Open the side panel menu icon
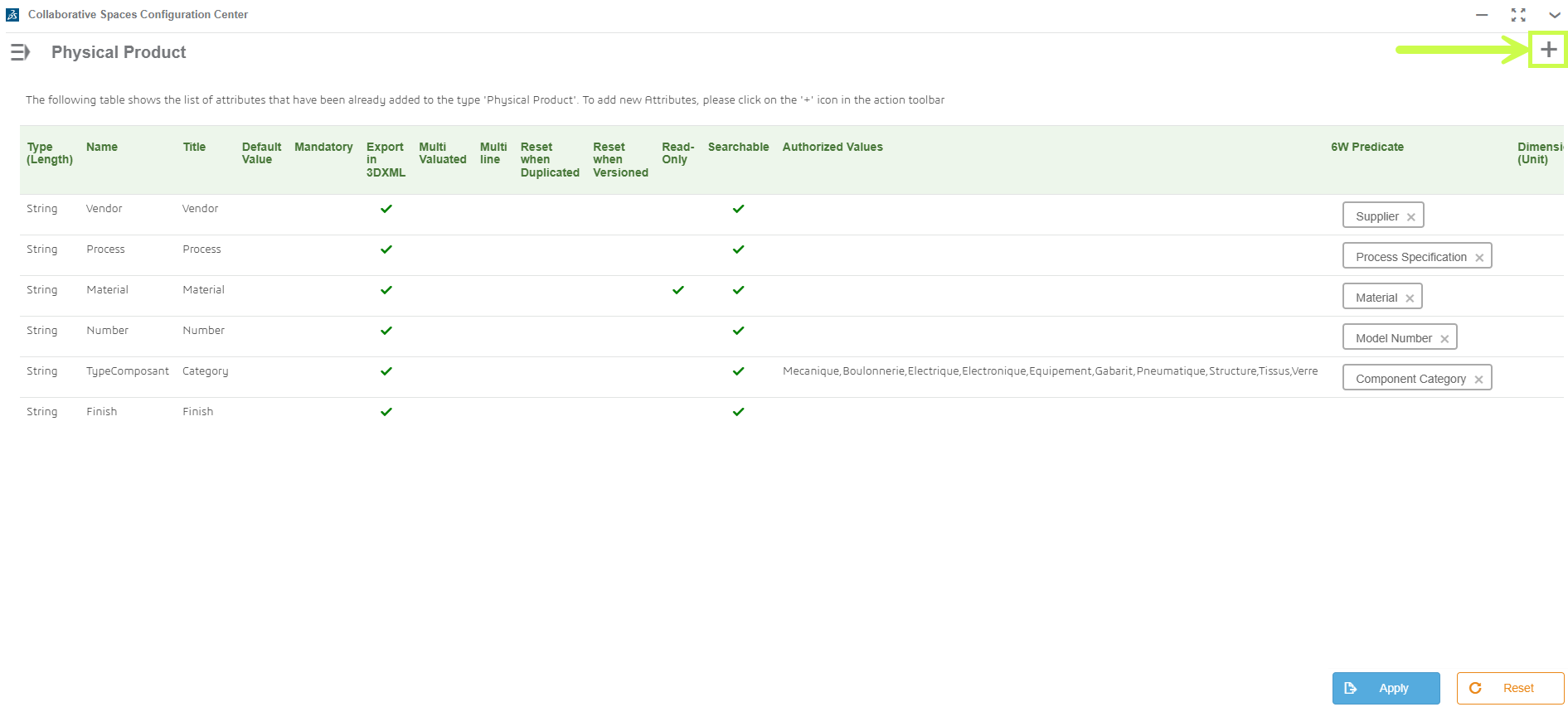The image size is (1568, 707). pos(20,52)
